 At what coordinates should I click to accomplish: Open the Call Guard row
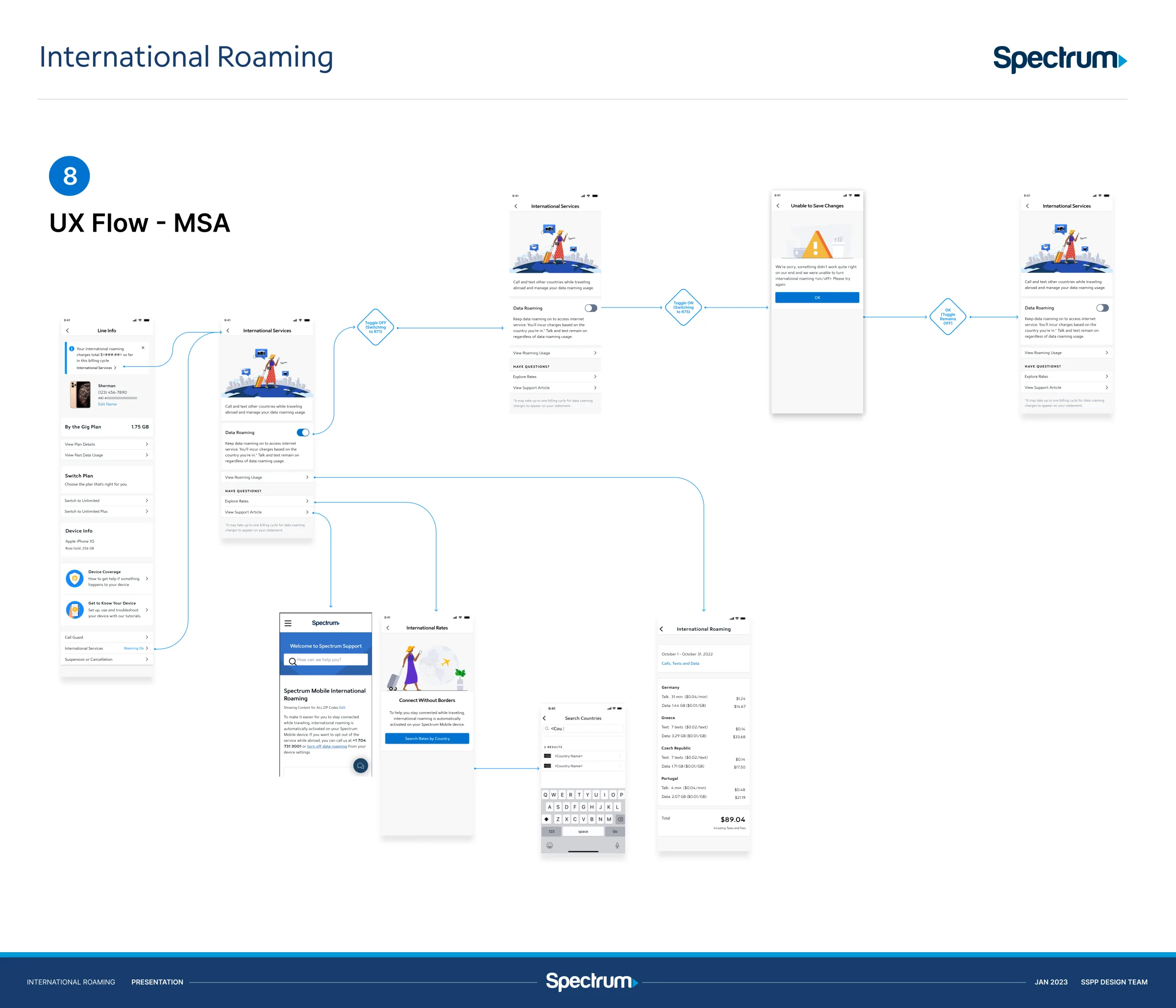click(106, 637)
